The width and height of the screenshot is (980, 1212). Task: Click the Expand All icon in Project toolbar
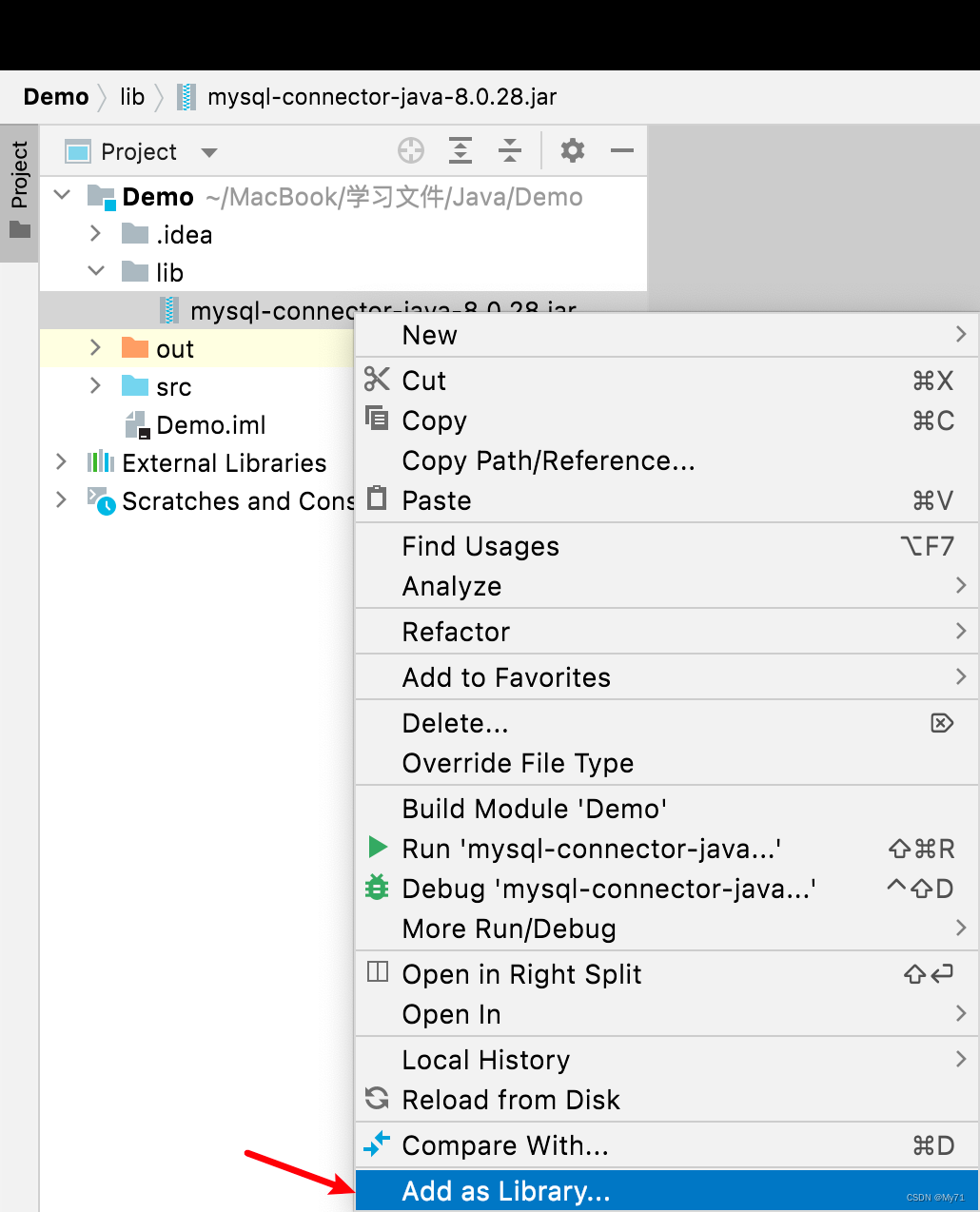461,150
